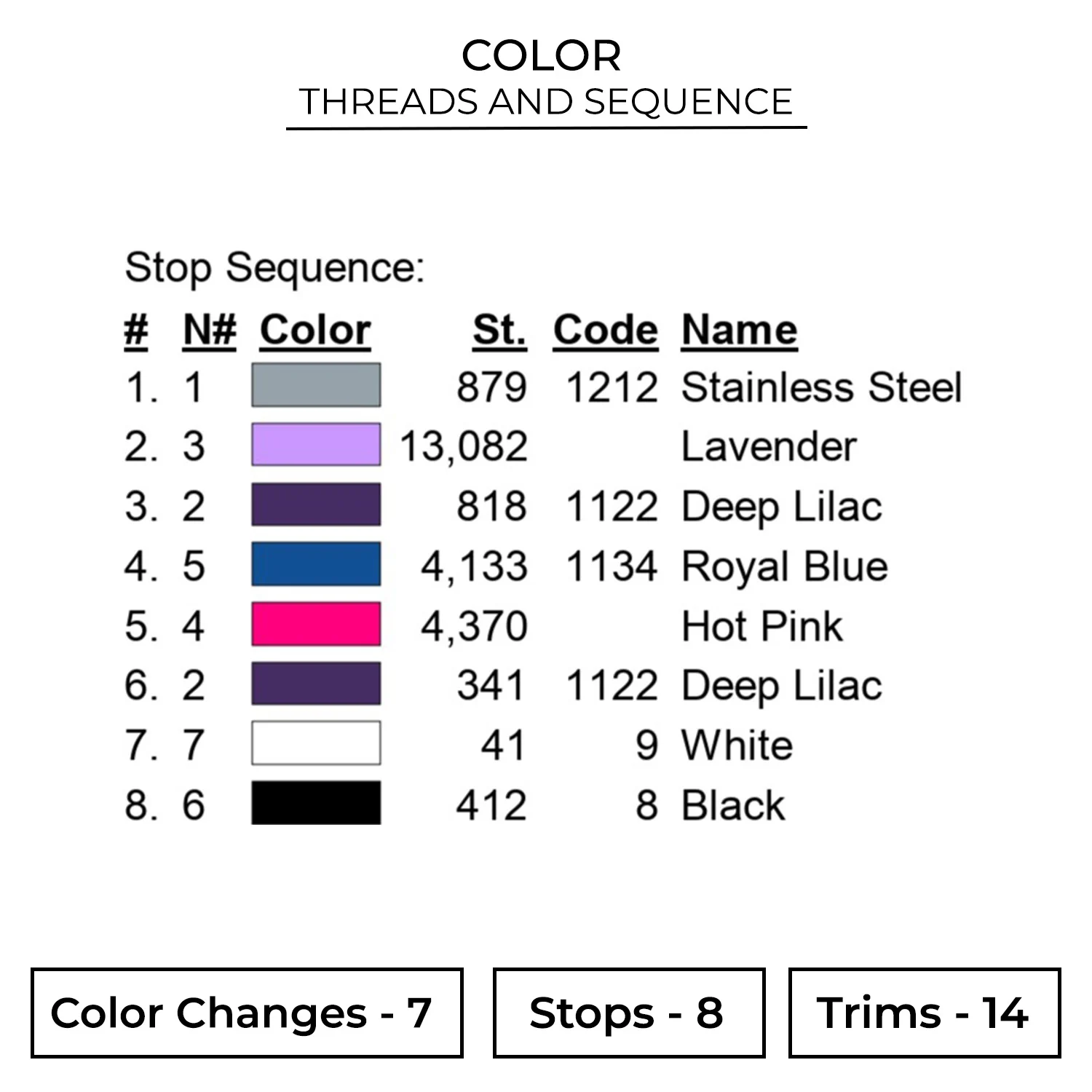Click the Royal Blue color swatch
Viewport: 1092px width, 1092px height.
tap(316, 564)
